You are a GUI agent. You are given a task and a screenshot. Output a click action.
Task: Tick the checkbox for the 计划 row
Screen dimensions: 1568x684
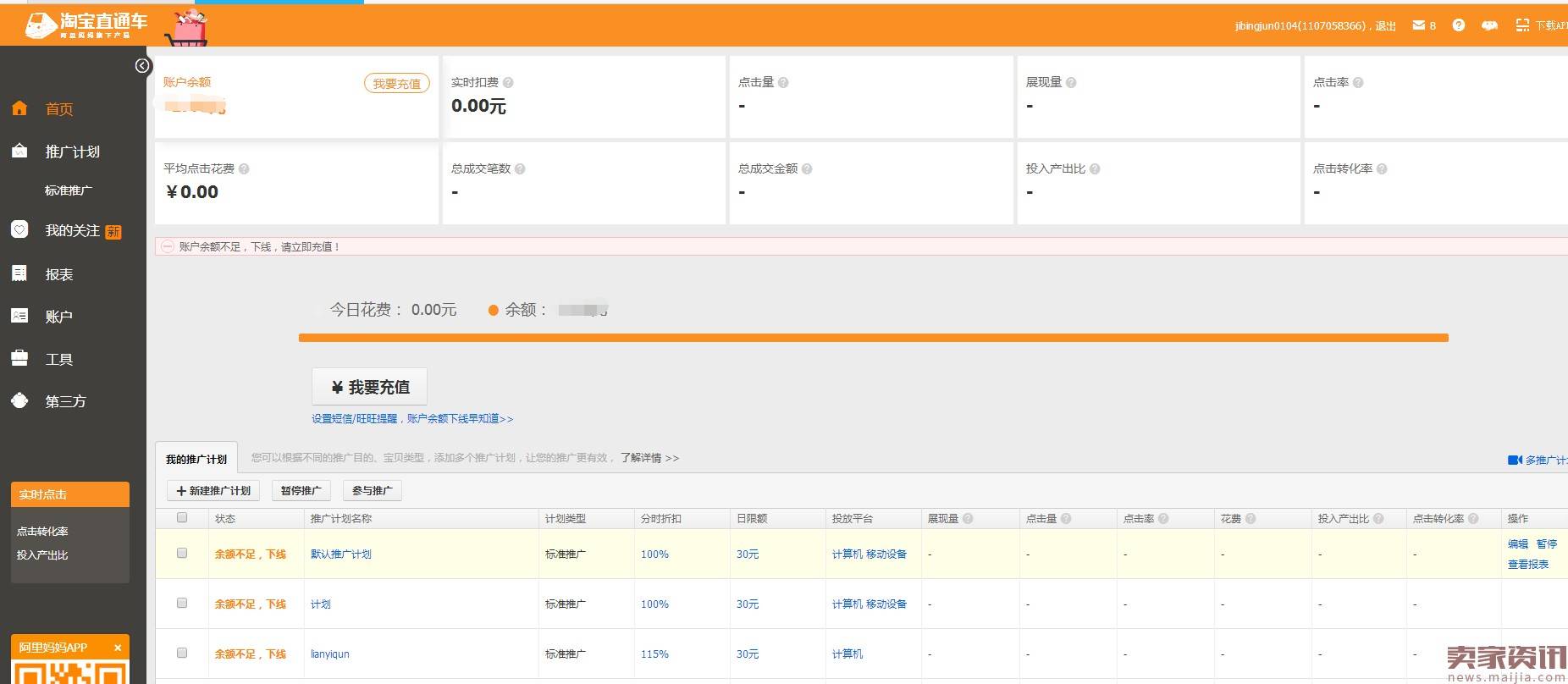tap(182, 603)
